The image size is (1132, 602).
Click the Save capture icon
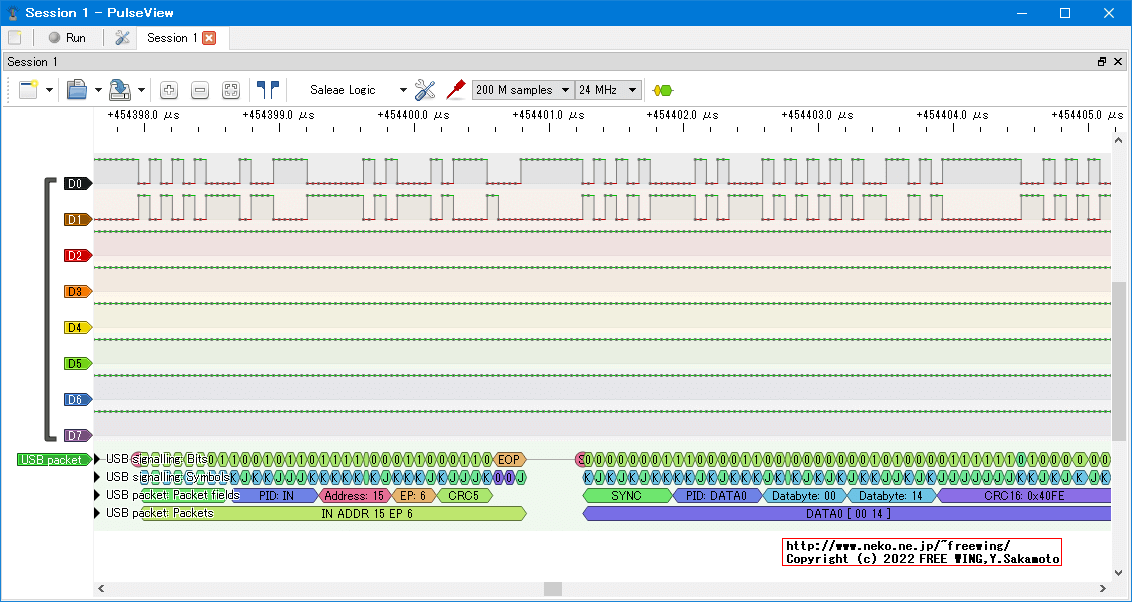[120, 90]
